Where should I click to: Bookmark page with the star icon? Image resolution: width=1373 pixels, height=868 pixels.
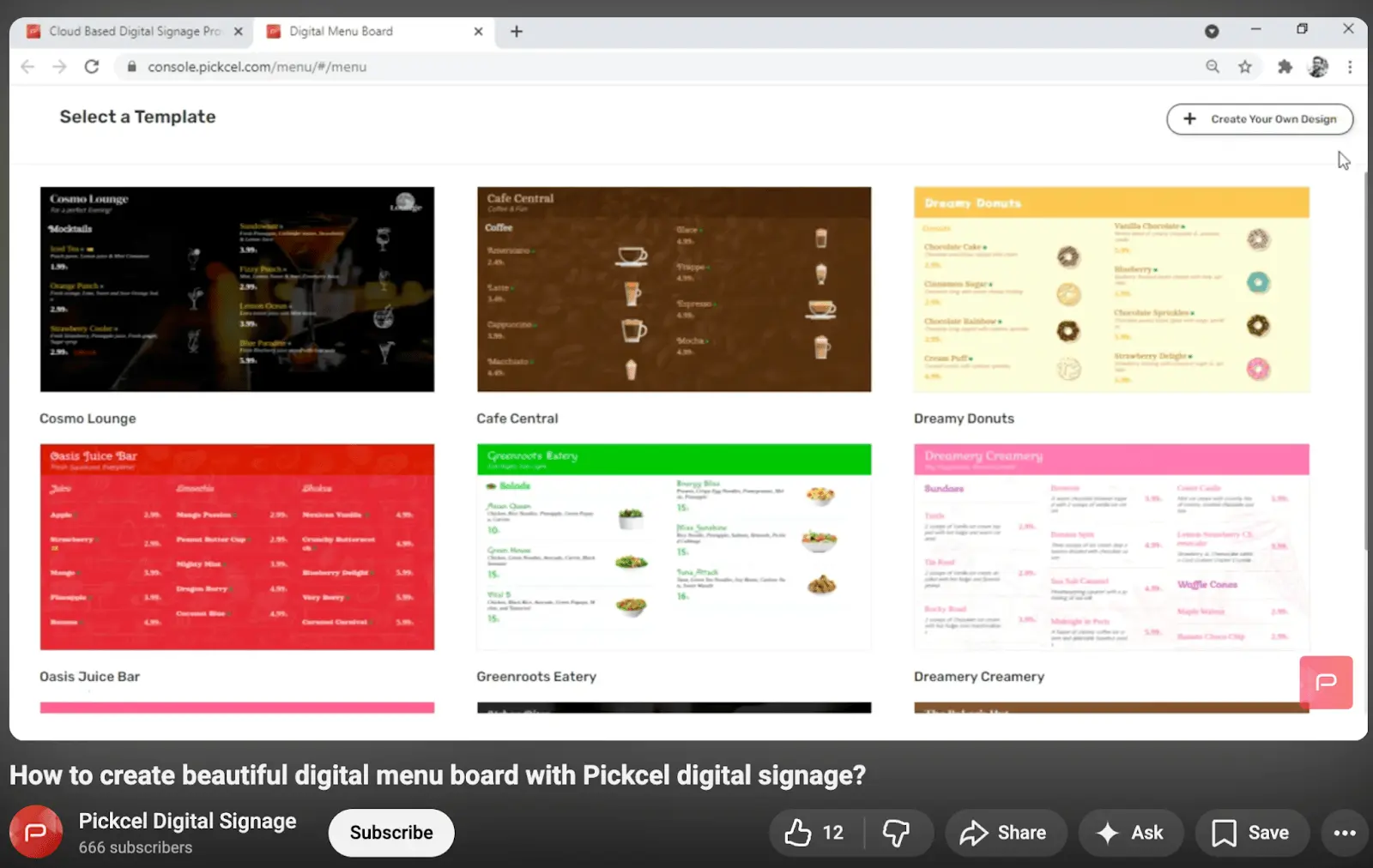tap(1244, 67)
